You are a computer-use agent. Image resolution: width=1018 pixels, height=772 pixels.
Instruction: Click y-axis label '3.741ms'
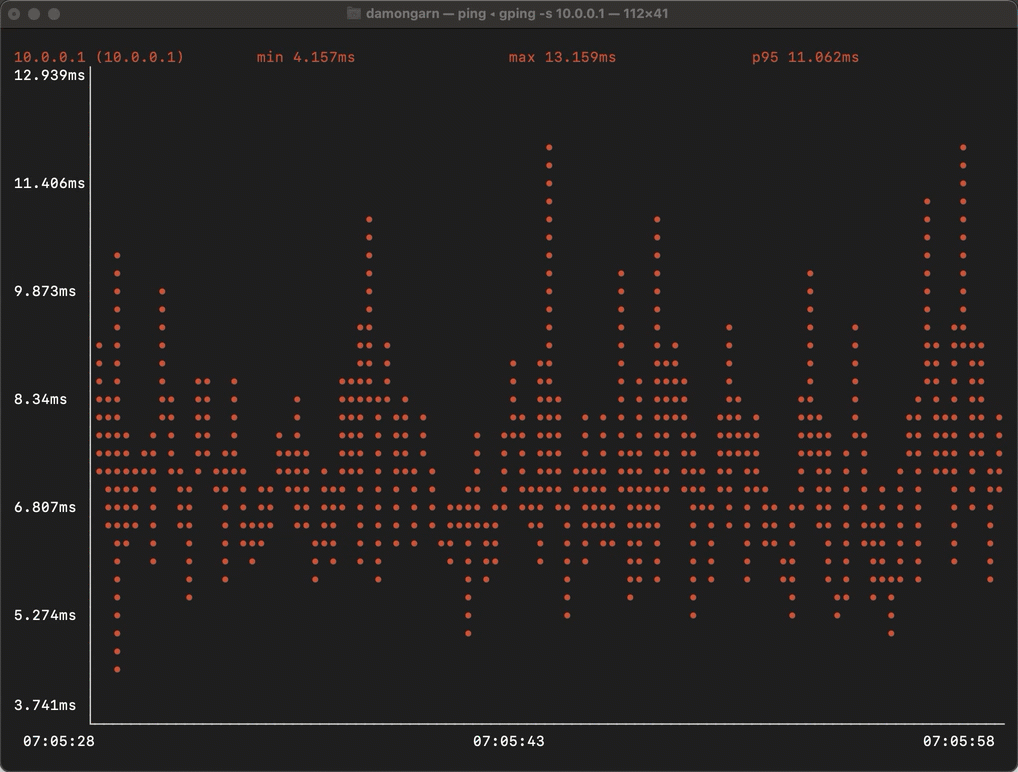click(45, 705)
